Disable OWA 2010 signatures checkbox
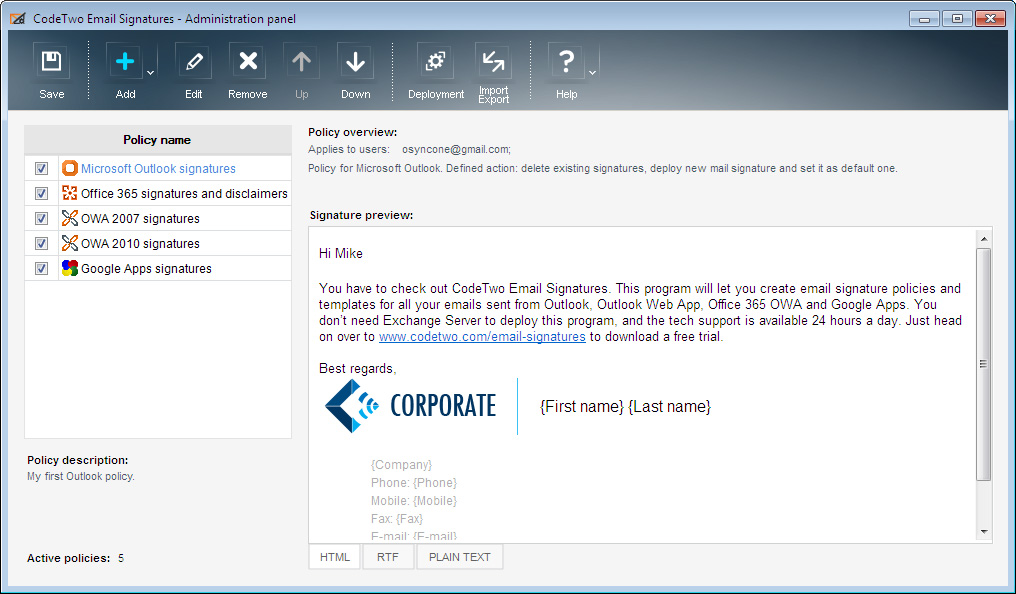Viewport: 1016px width, 594px height. (x=41, y=244)
